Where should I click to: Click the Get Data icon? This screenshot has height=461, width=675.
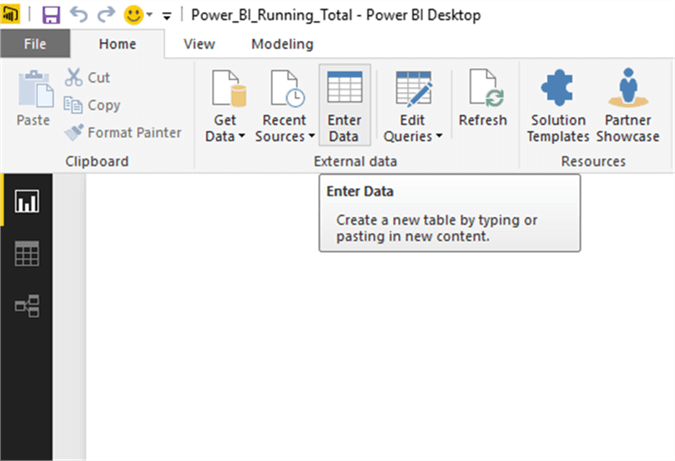[x=229, y=88]
